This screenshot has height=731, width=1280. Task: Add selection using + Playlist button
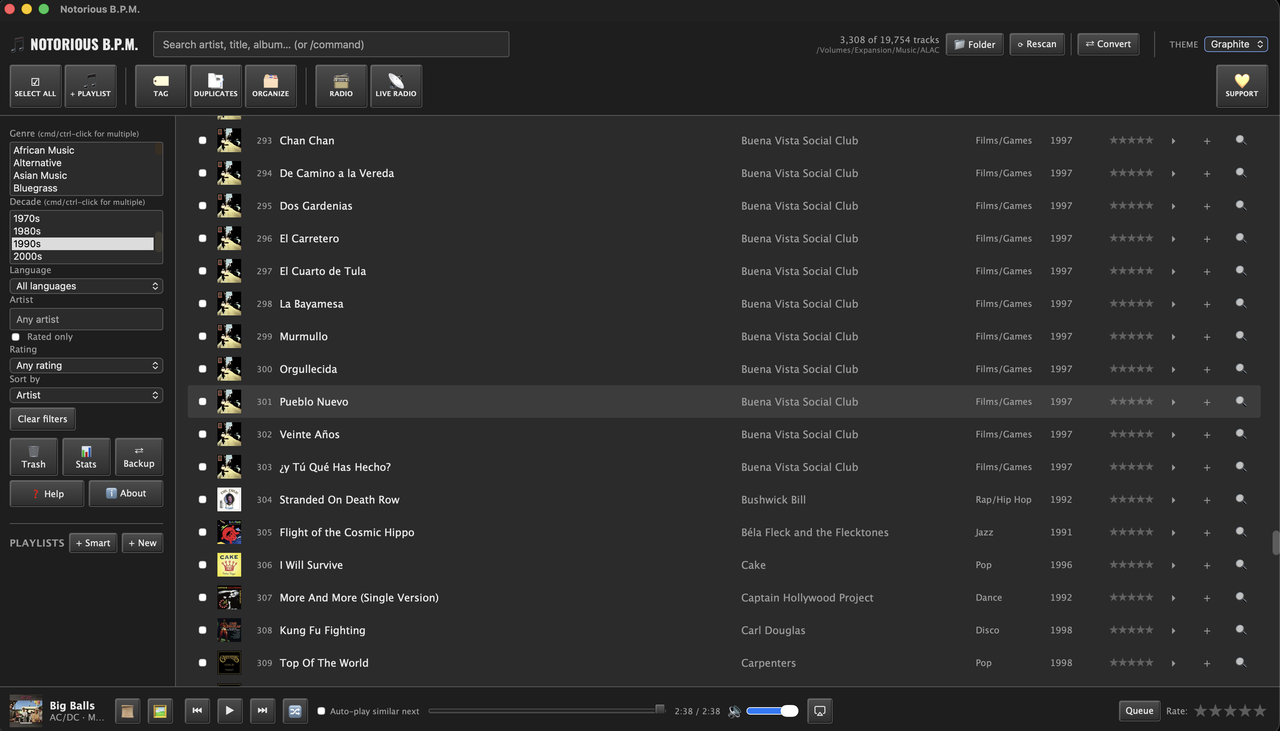click(91, 86)
